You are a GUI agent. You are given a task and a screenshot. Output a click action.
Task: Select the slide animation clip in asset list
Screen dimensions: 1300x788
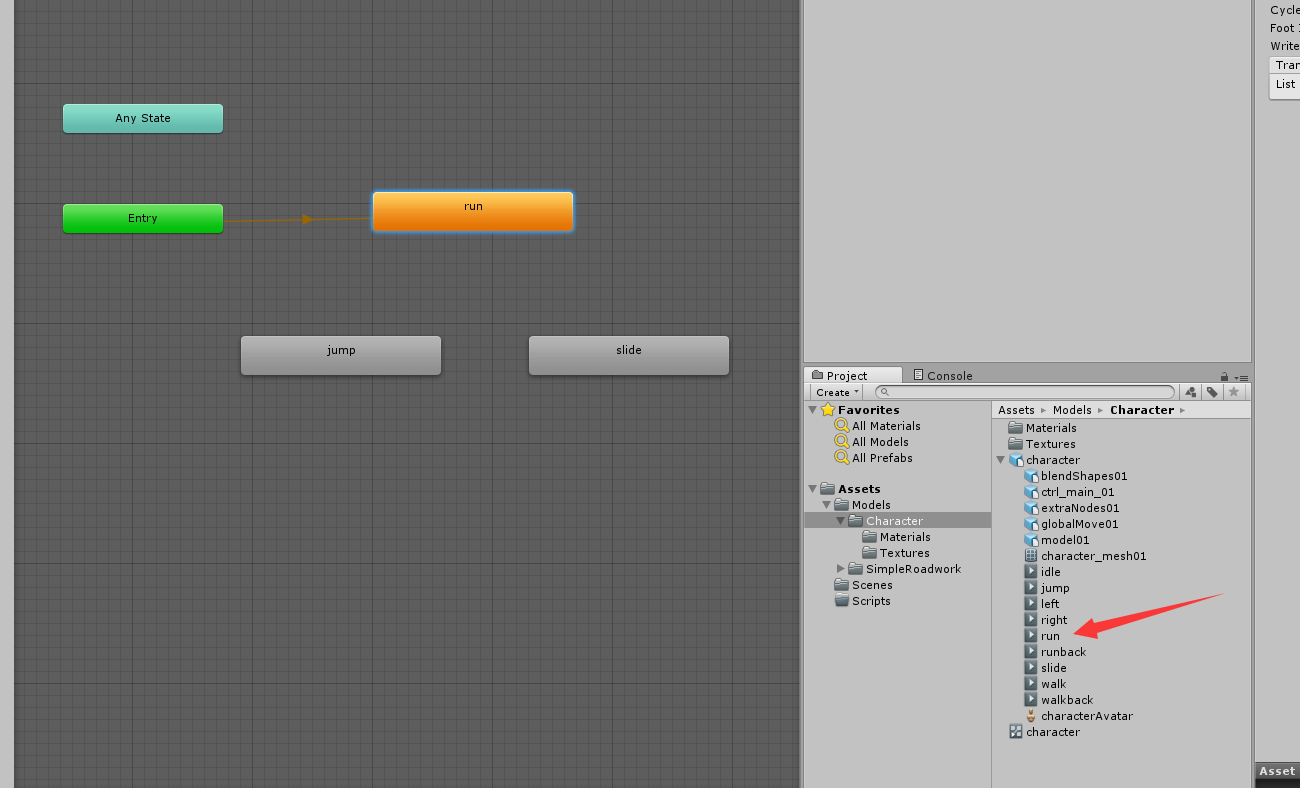[1046, 668]
